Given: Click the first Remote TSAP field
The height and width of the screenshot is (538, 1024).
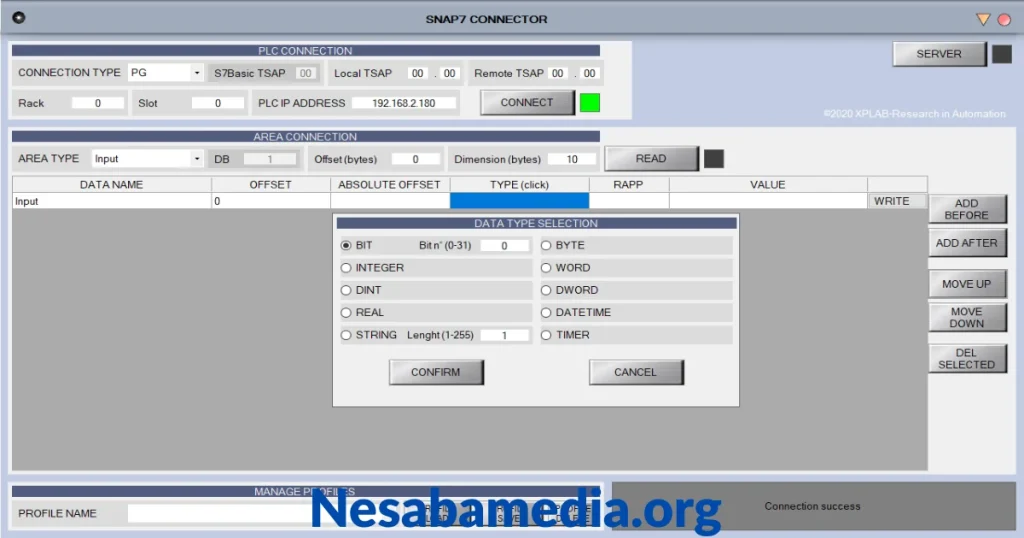Looking at the screenshot, I should pyautogui.click(x=557, y=73).
